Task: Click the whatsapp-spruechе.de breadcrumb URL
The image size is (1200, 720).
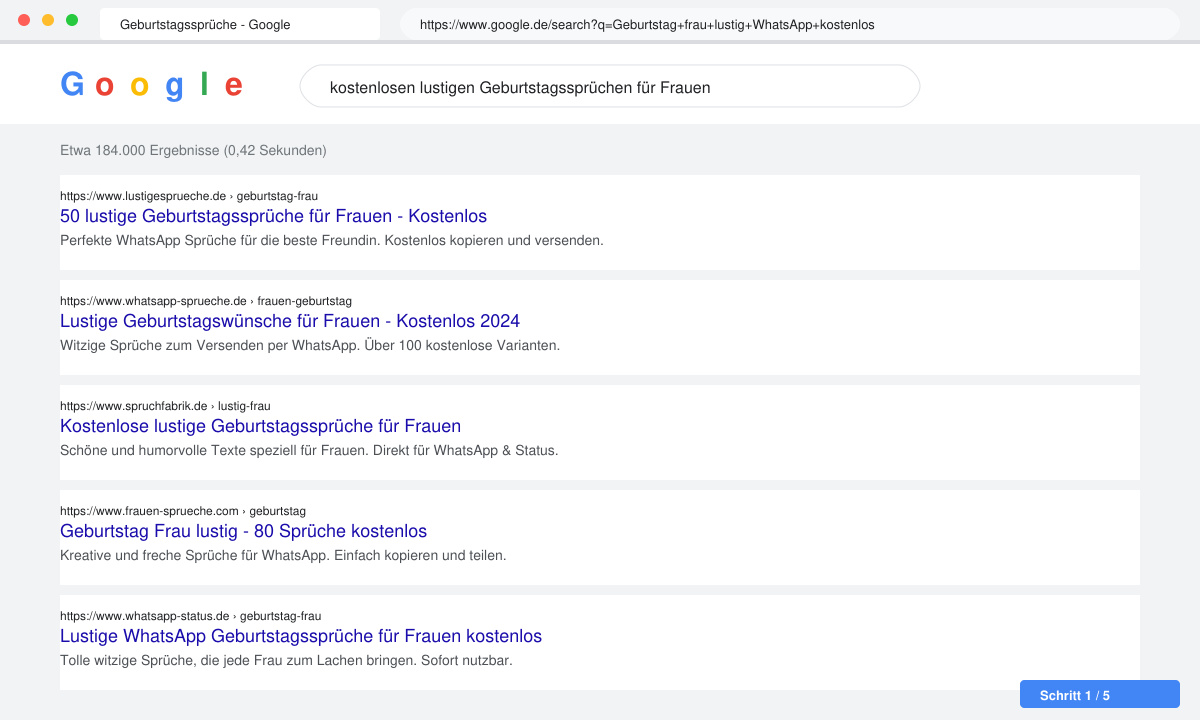Action: 206,301
